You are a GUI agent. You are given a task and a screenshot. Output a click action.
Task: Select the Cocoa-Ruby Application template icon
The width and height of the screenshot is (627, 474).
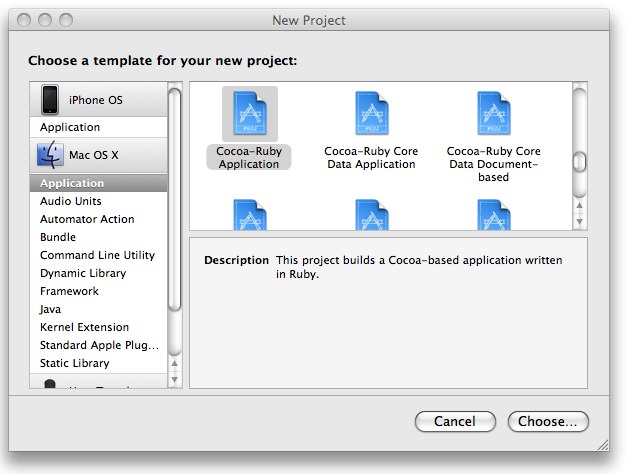(248, 115)
